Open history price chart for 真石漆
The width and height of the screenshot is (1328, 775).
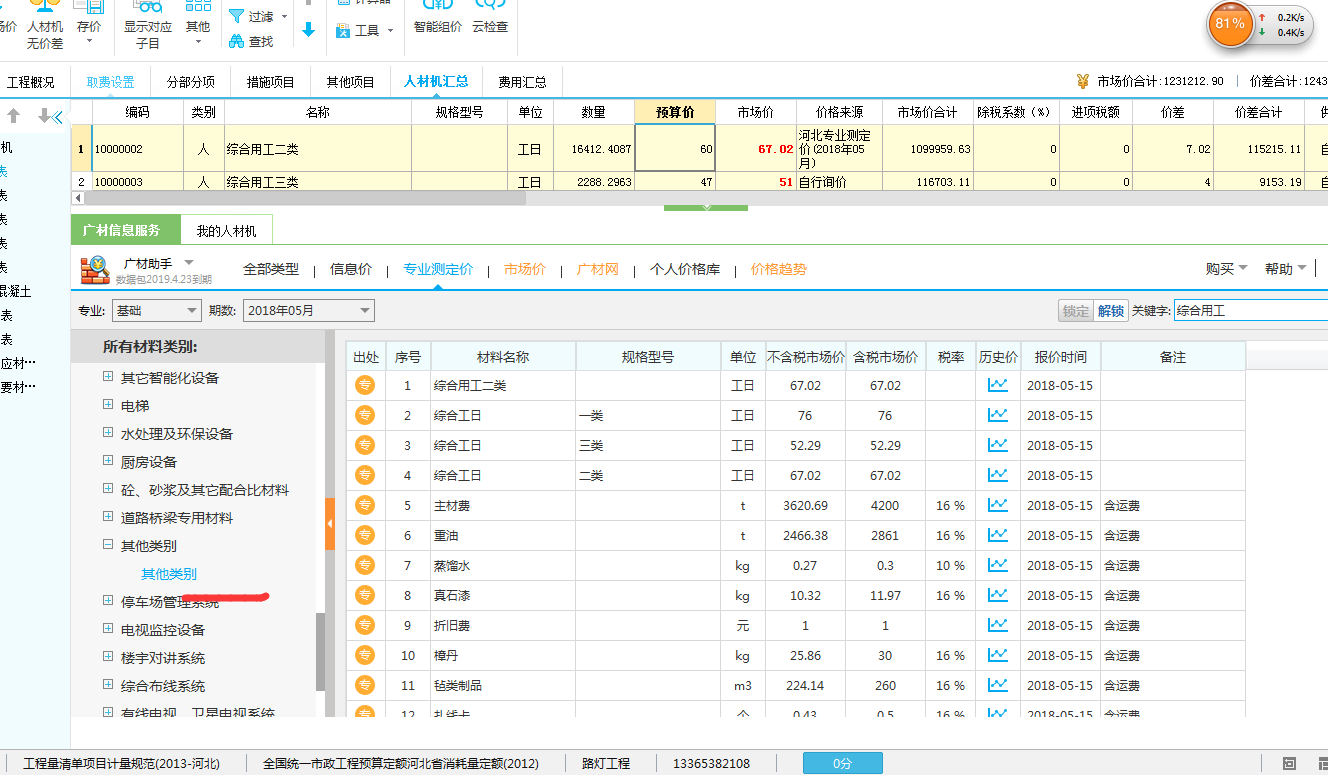(x=997, y=595)
